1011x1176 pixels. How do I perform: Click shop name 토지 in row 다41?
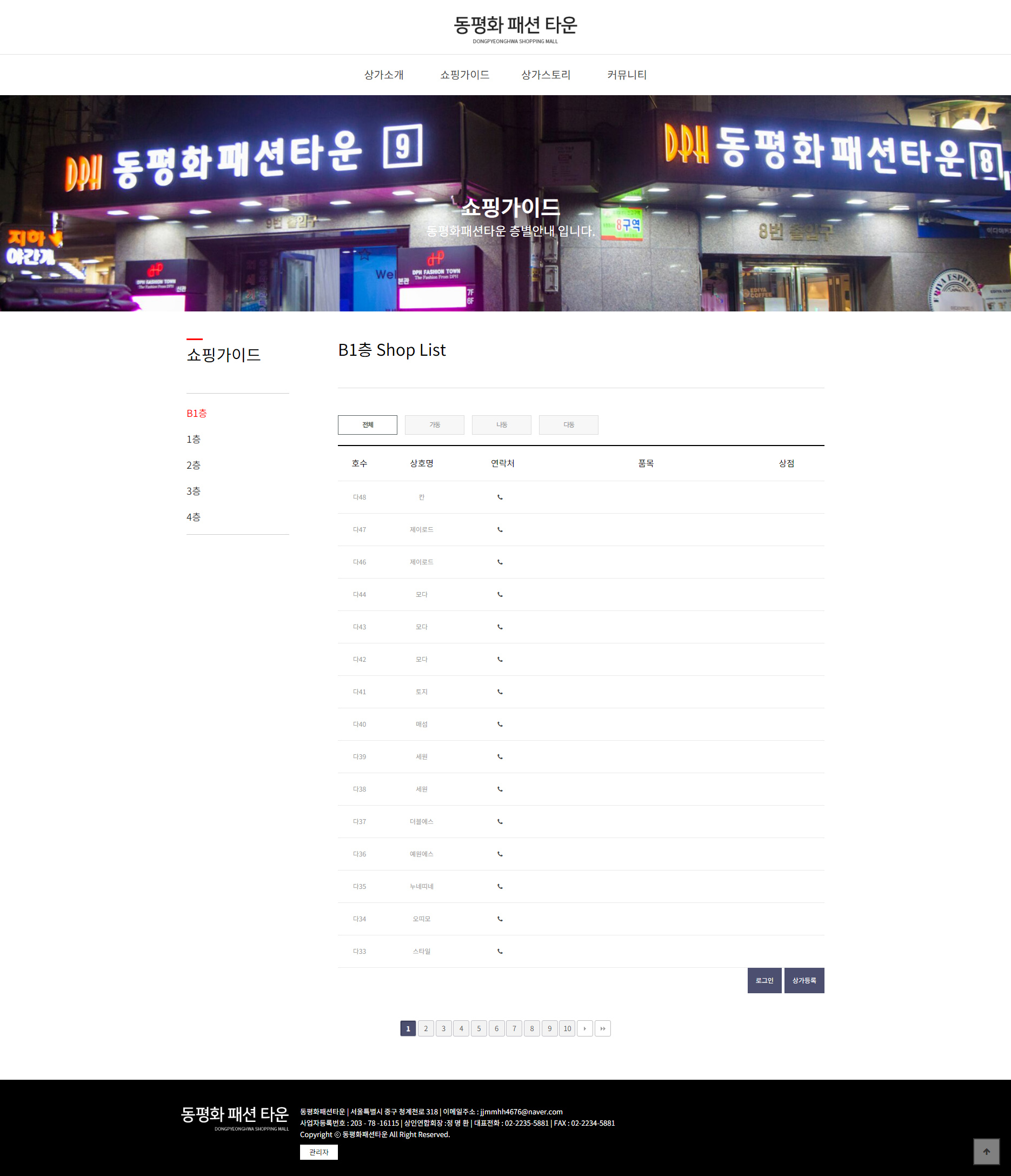pyautogui.click(x=421, y=692)
